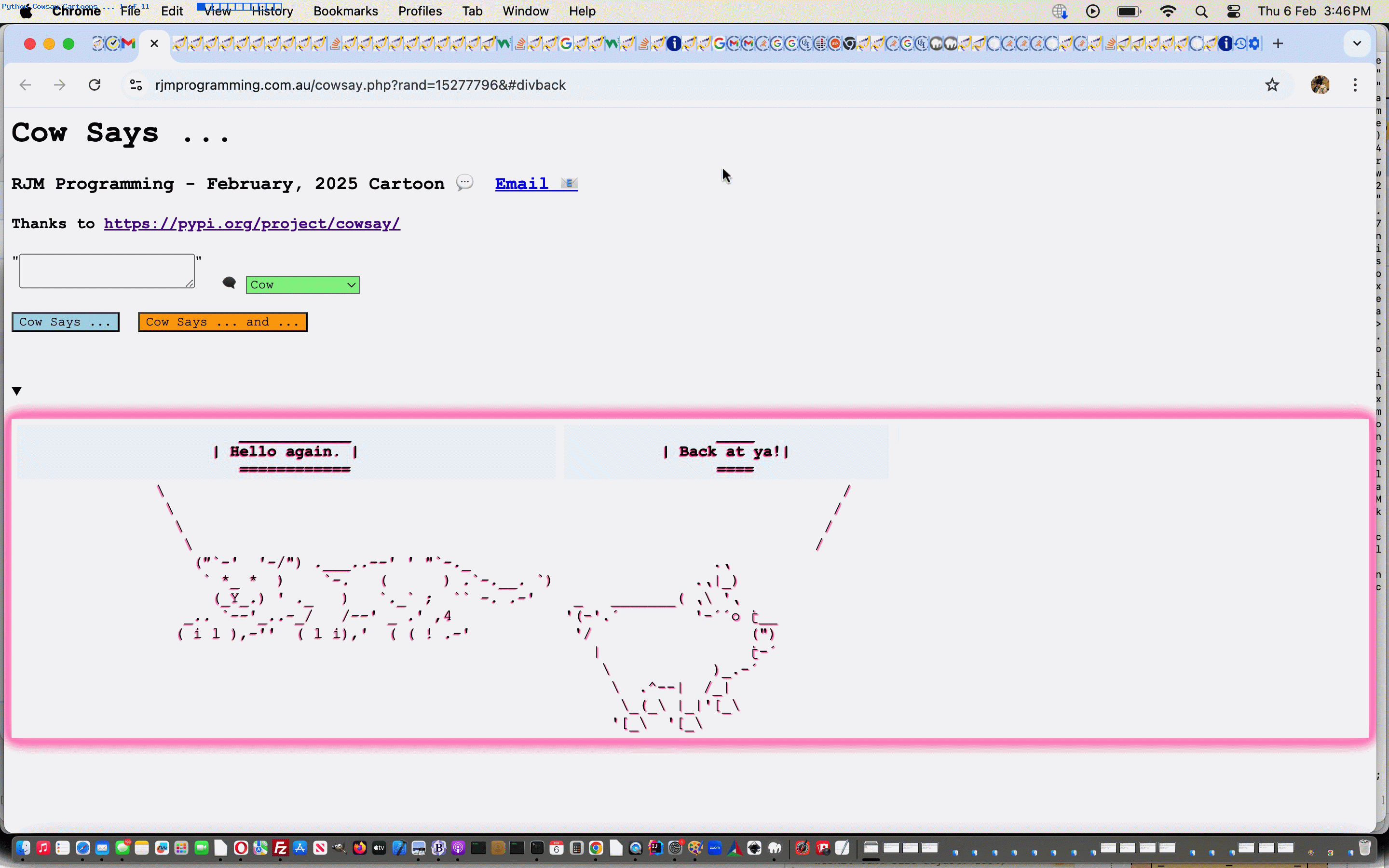
Task: Open the green Cow character dropdown
Action: tap(302, 285)
